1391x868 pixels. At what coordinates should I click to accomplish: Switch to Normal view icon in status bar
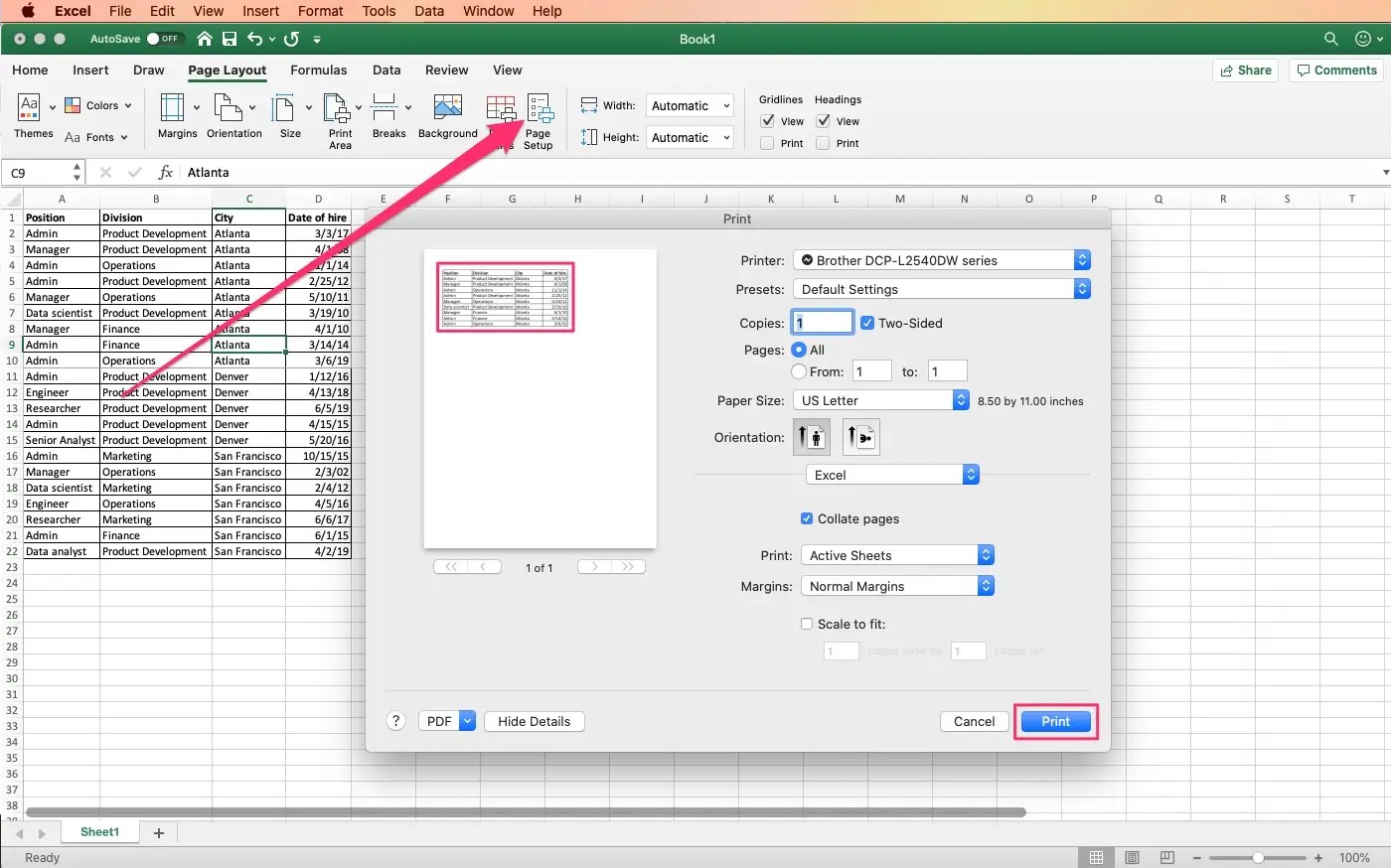click(1096, 858)
